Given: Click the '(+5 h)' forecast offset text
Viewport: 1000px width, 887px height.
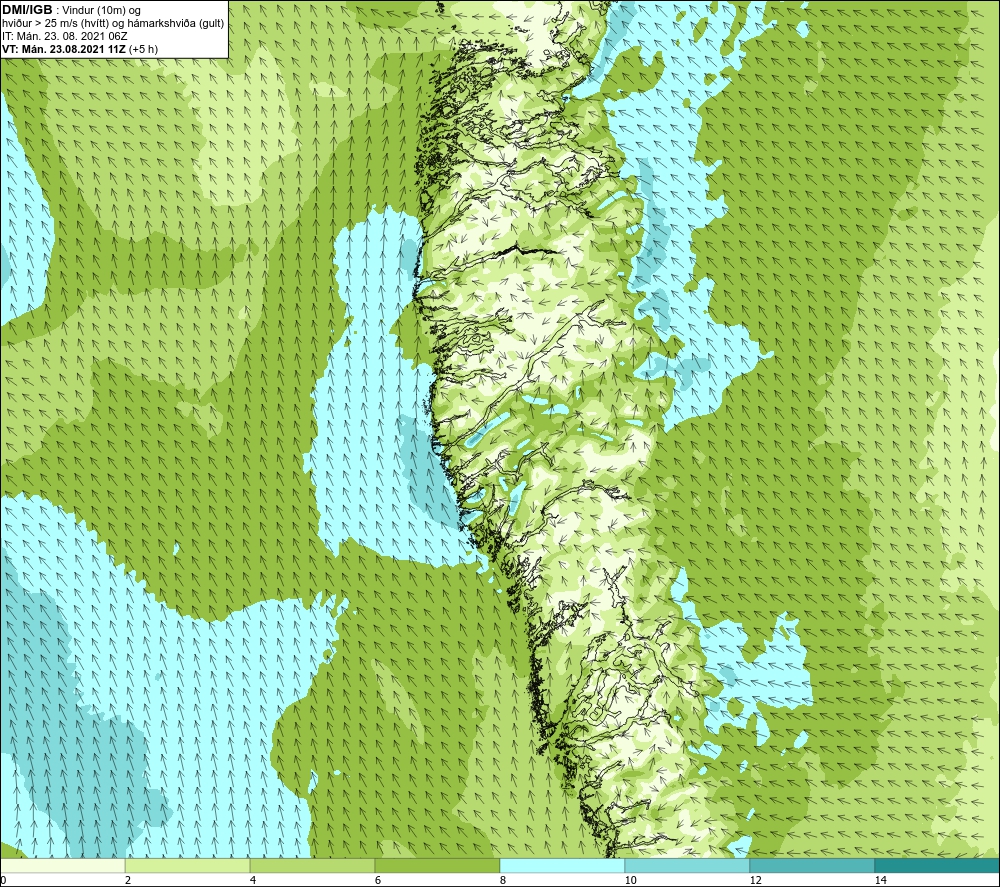Looking at the screenshot, I should tap(143, 49).
